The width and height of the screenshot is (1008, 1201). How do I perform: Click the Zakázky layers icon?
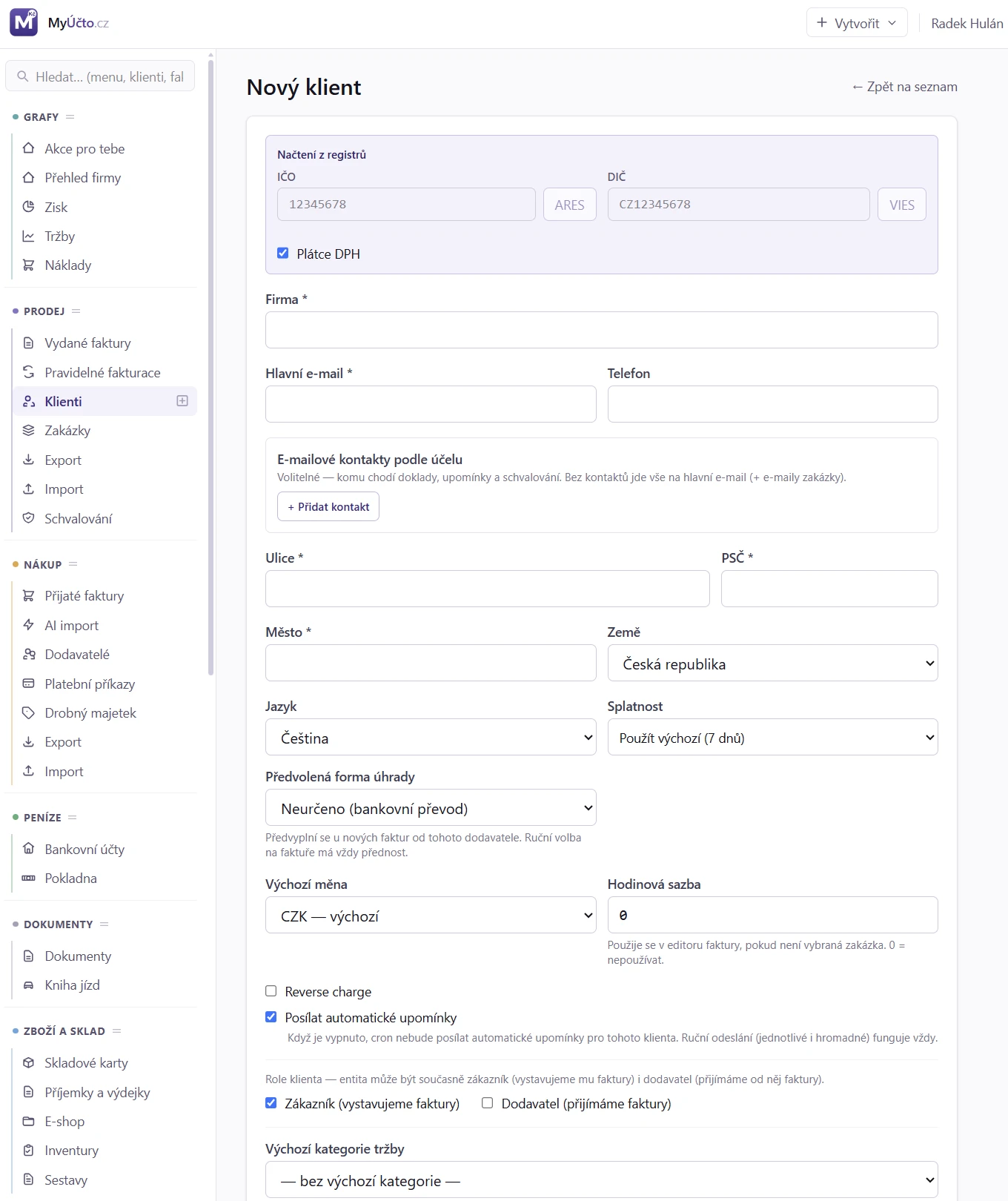click(29, 431)
